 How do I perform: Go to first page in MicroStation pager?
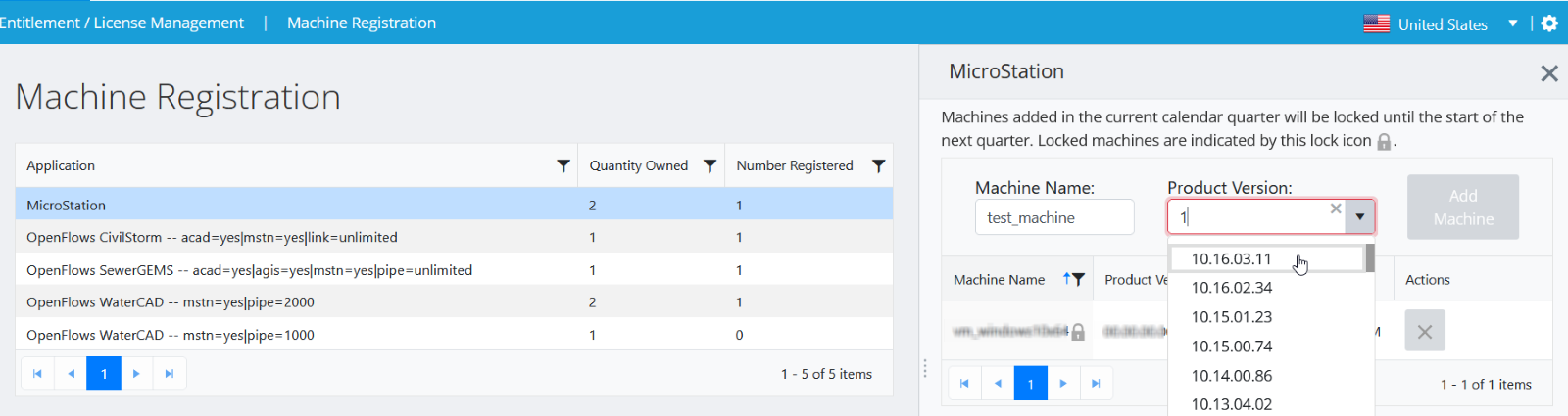tap(964, 383)
